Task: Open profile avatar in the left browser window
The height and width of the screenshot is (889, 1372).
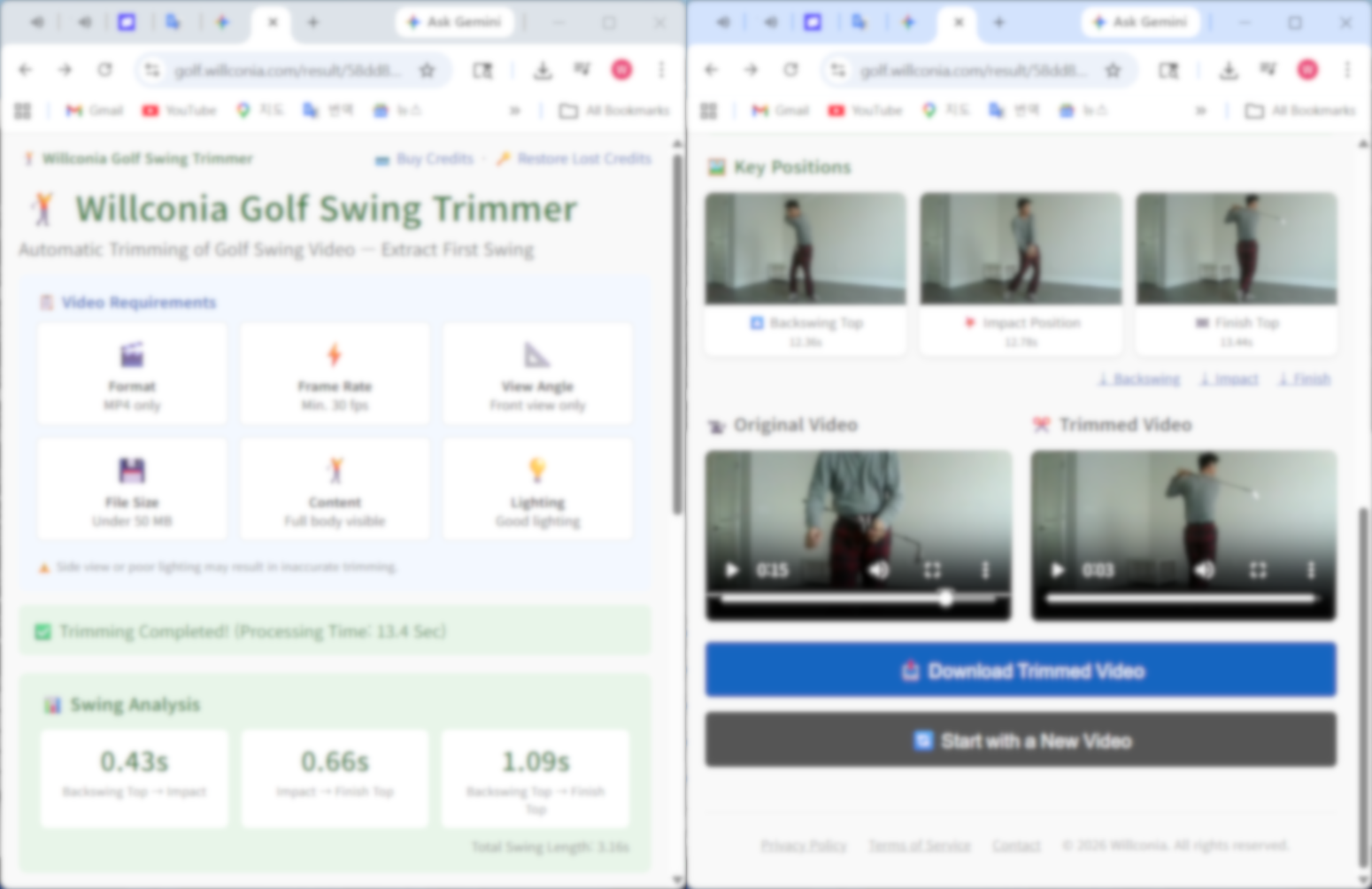Action: 621,69
